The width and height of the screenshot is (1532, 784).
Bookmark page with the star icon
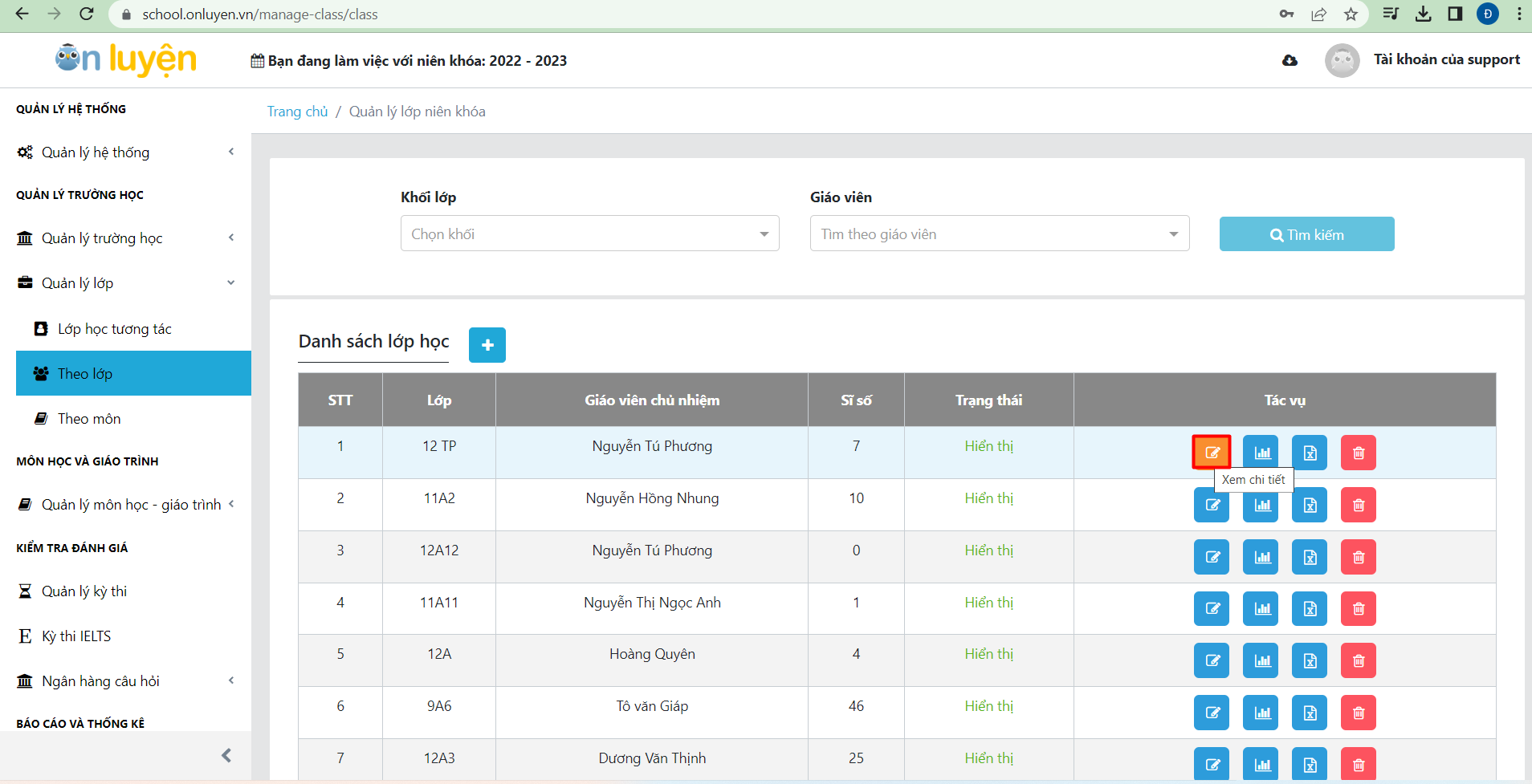pyautogui.click(x=1351, y=14)
